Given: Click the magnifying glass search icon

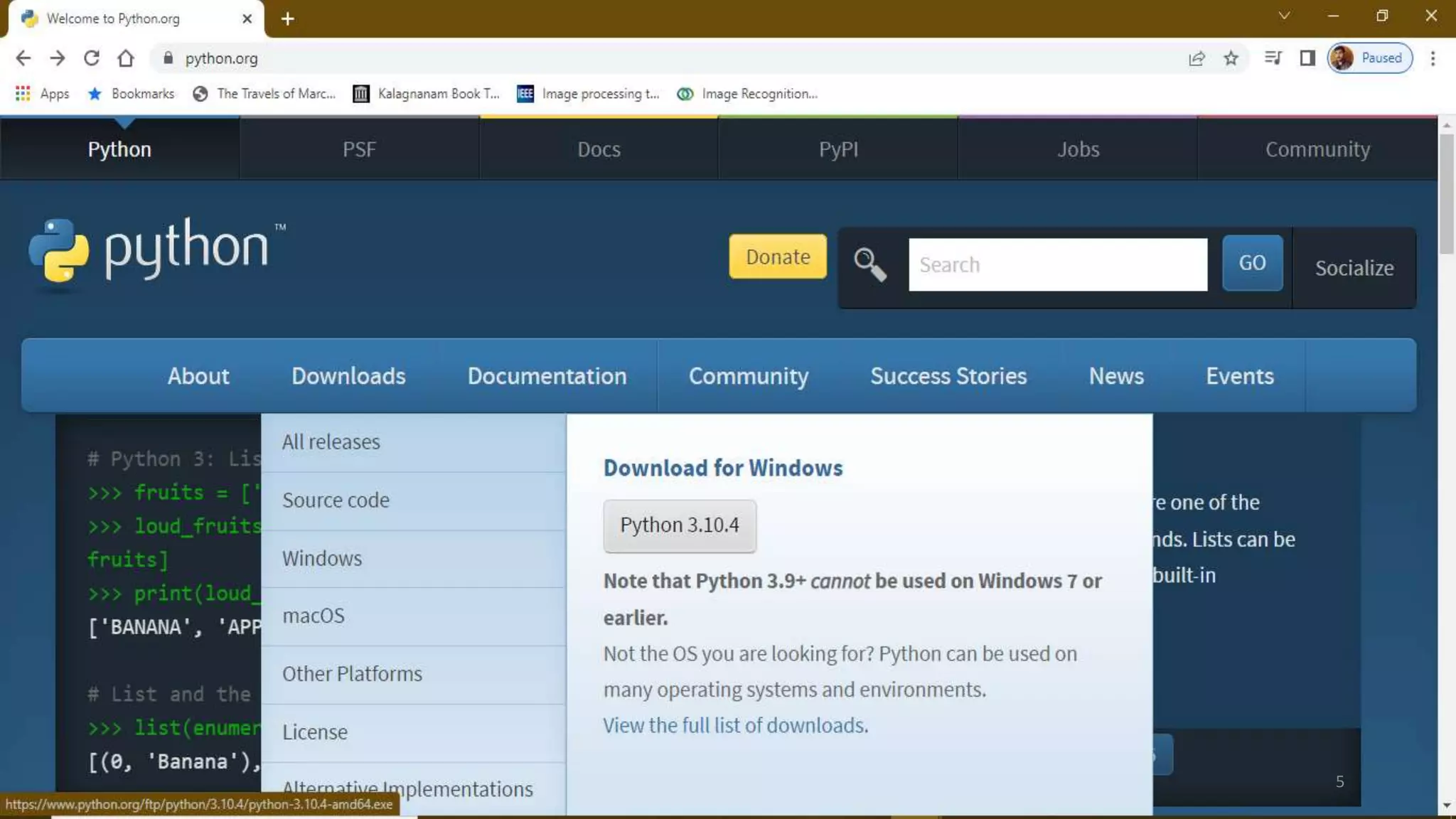Looking at the screenshot, I should (x=869, y=264).
